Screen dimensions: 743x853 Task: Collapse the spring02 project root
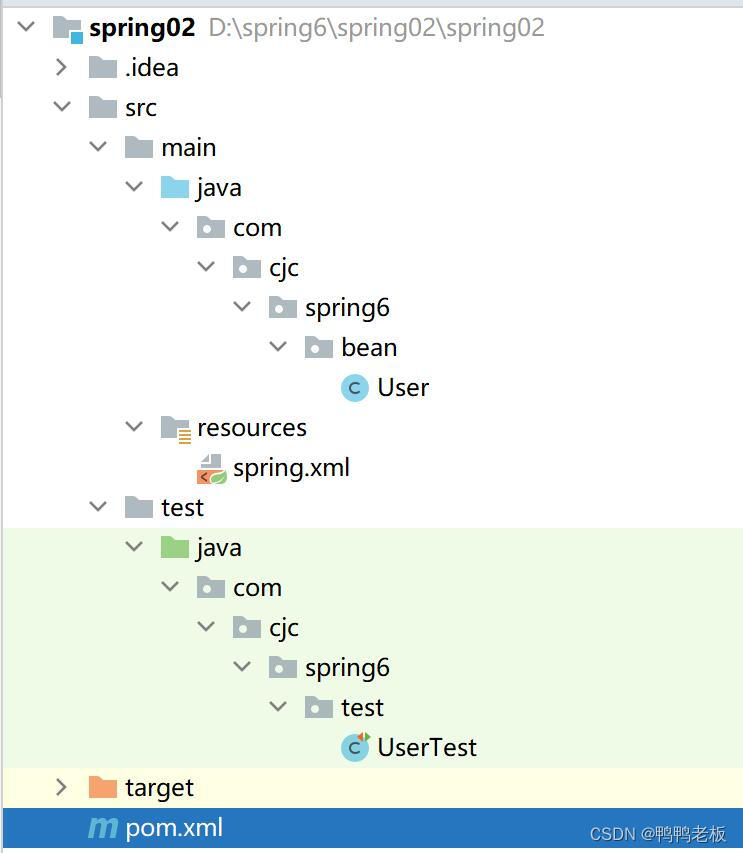26,26
